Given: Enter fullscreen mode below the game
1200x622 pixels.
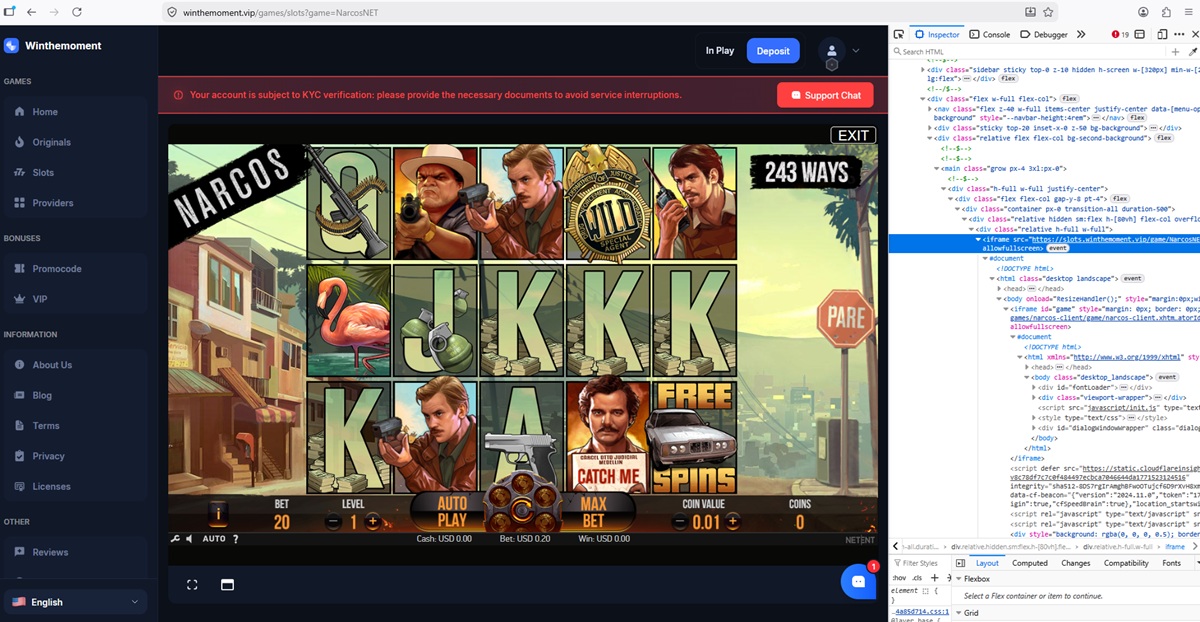Looking at the screenshot, I should pyautogui.click(x=192, y=585).
